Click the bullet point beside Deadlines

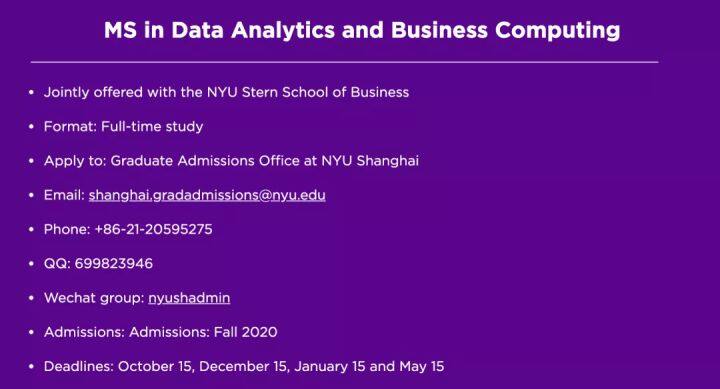point(31,366)
